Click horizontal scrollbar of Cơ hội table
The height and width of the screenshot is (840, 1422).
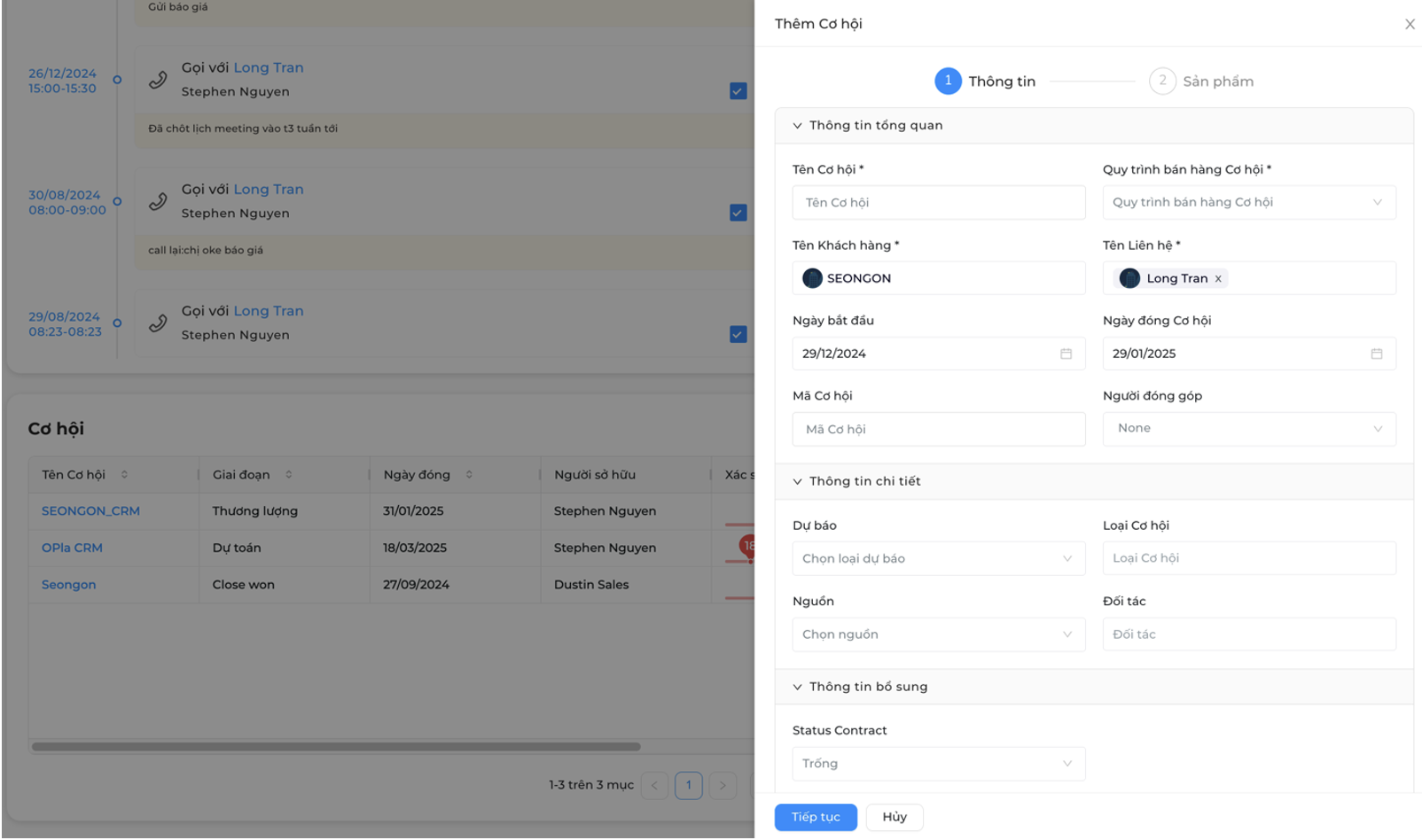pyautogui.click(x=336, y=747)
